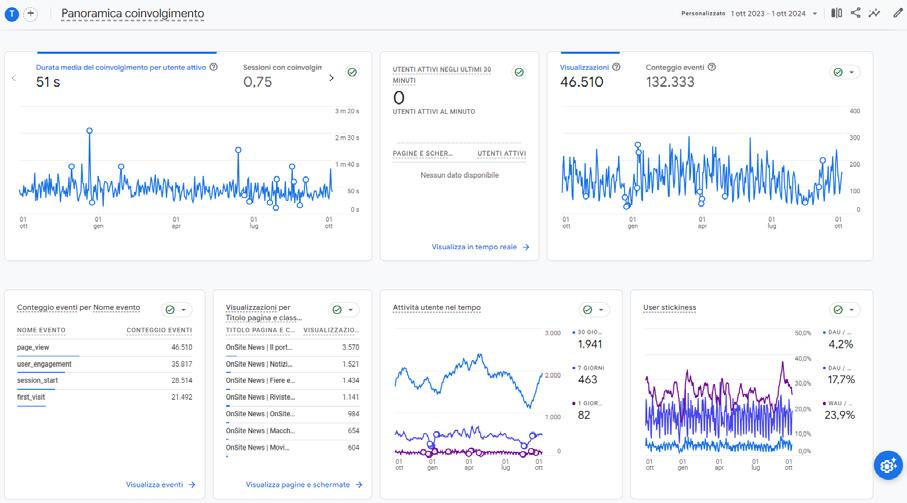This screenshot has width=907, height=503.
Task: Open dropdown on Attività utente nel tempo
Action: click(x=601, y=310)
